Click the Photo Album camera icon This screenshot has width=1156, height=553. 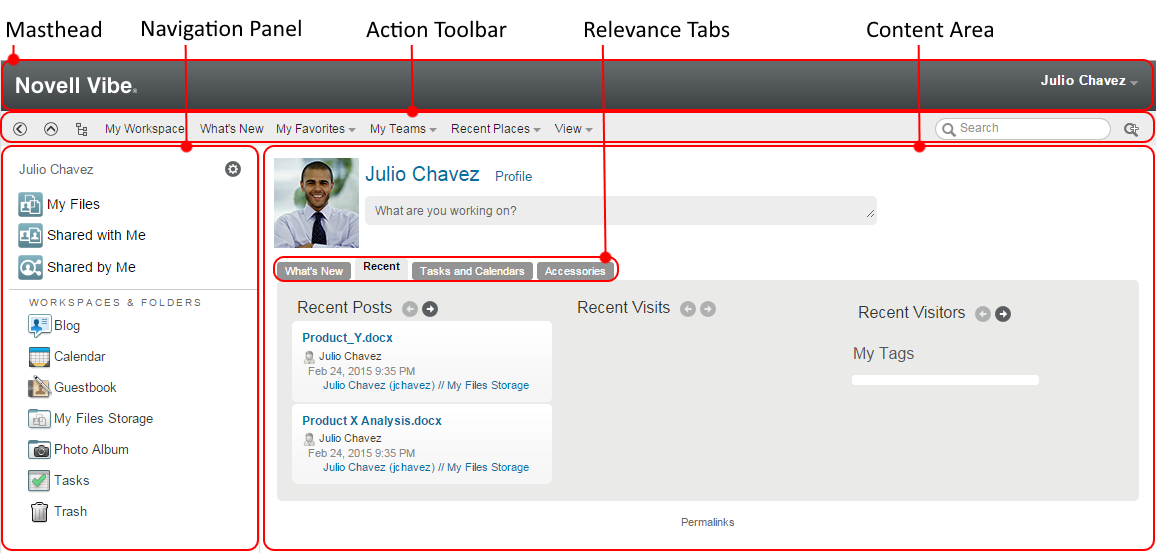[x=39, y=449]
